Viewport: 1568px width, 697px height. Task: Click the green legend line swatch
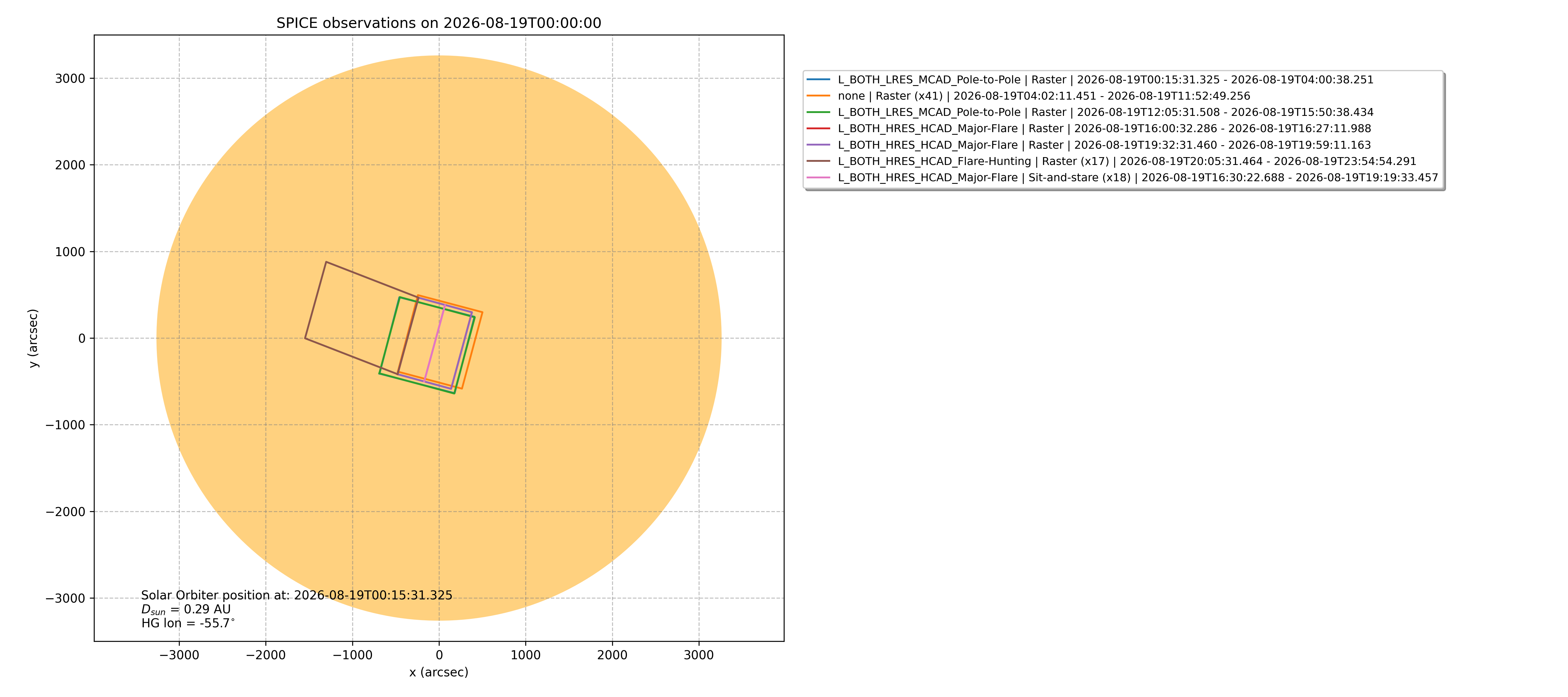click(818, 112)
